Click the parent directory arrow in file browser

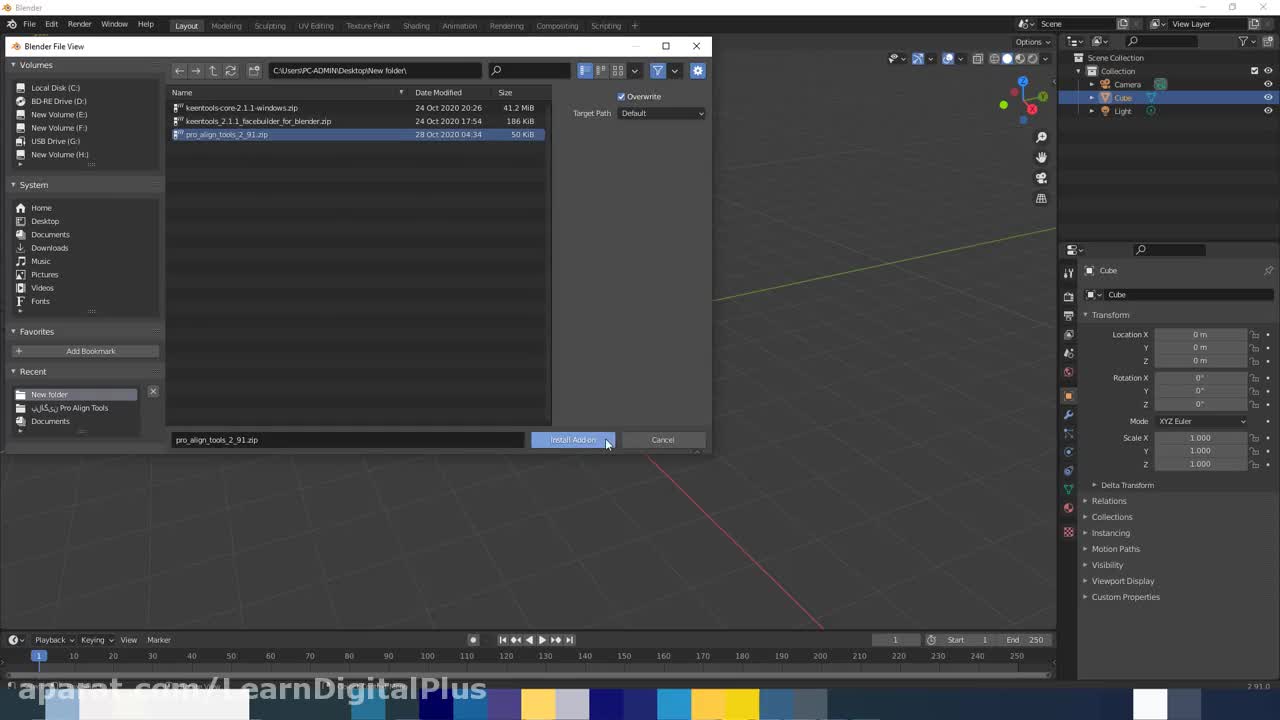tap(213, 71)
